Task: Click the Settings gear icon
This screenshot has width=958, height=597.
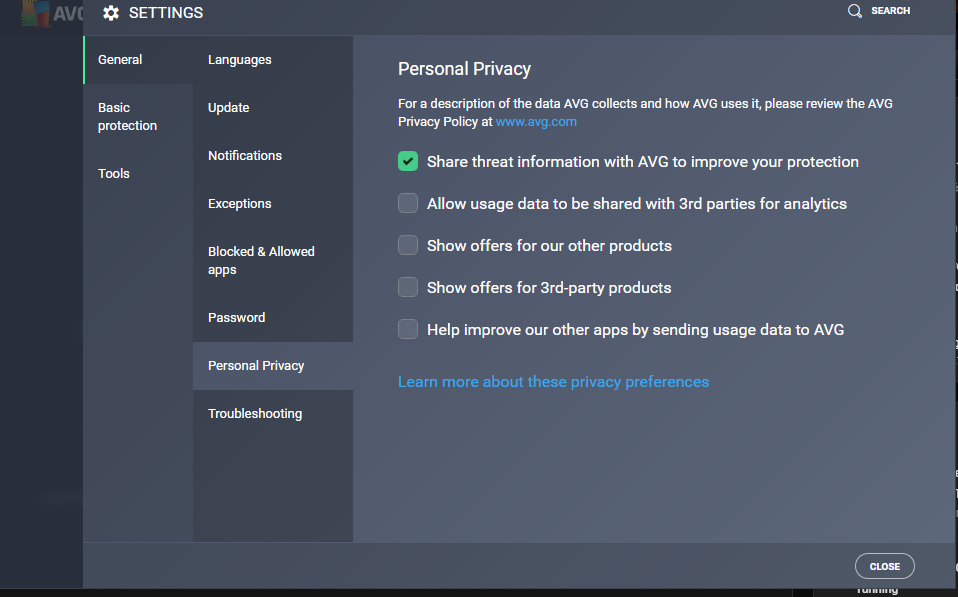Action: pos(111,13)
